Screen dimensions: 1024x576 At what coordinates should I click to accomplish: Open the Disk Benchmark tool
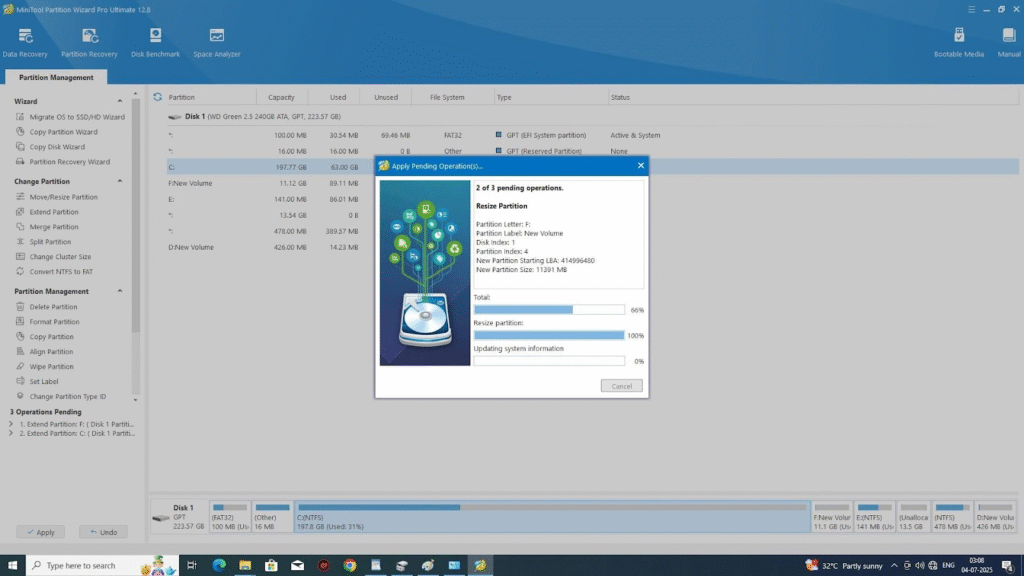(x=155, y=43)
